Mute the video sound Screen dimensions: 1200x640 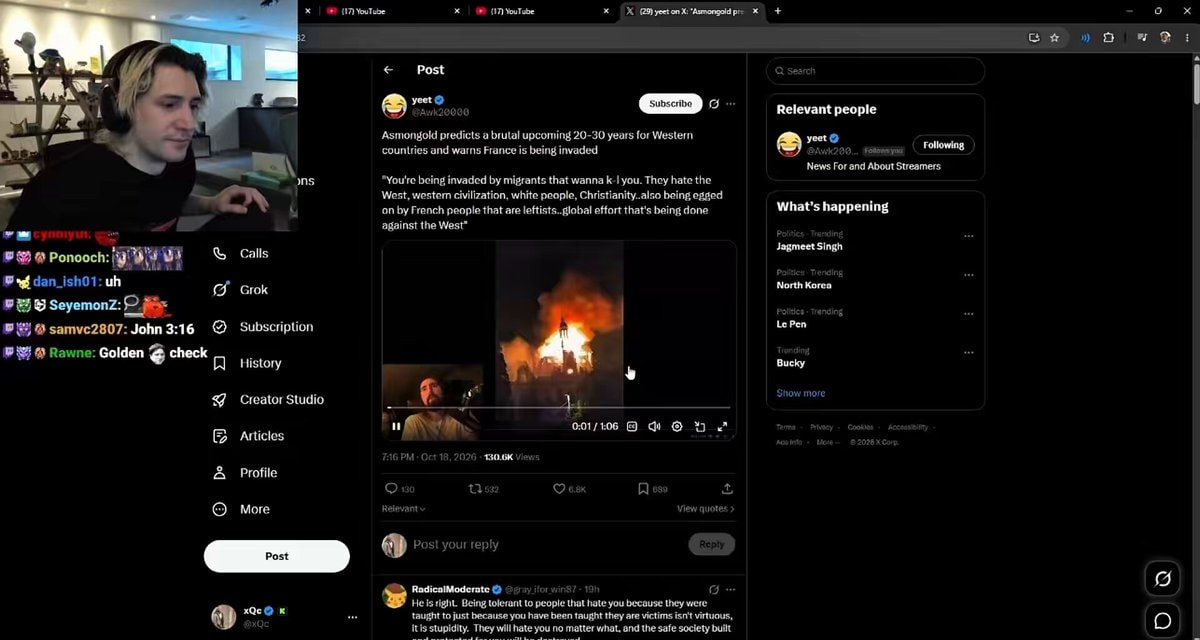654,426
